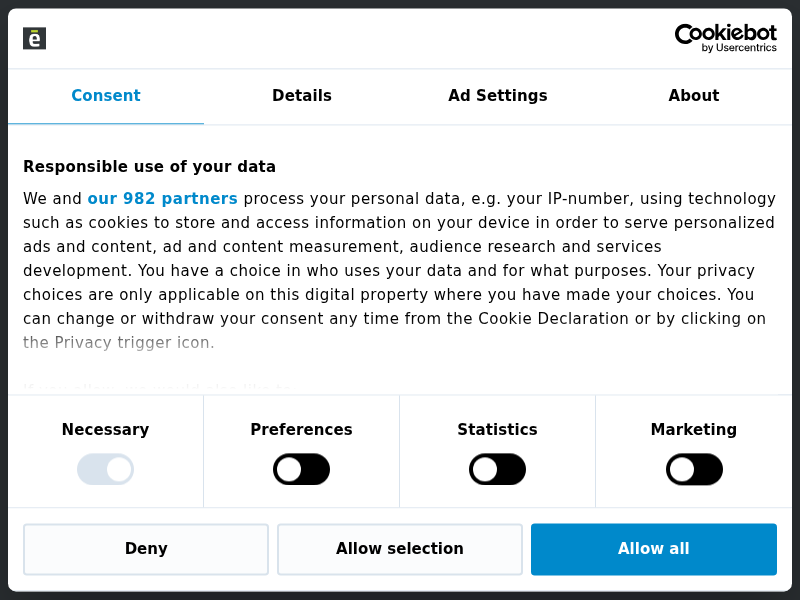Screen dimensions: 800x600
Task: Open the Details tab
Action: (302, 96)
